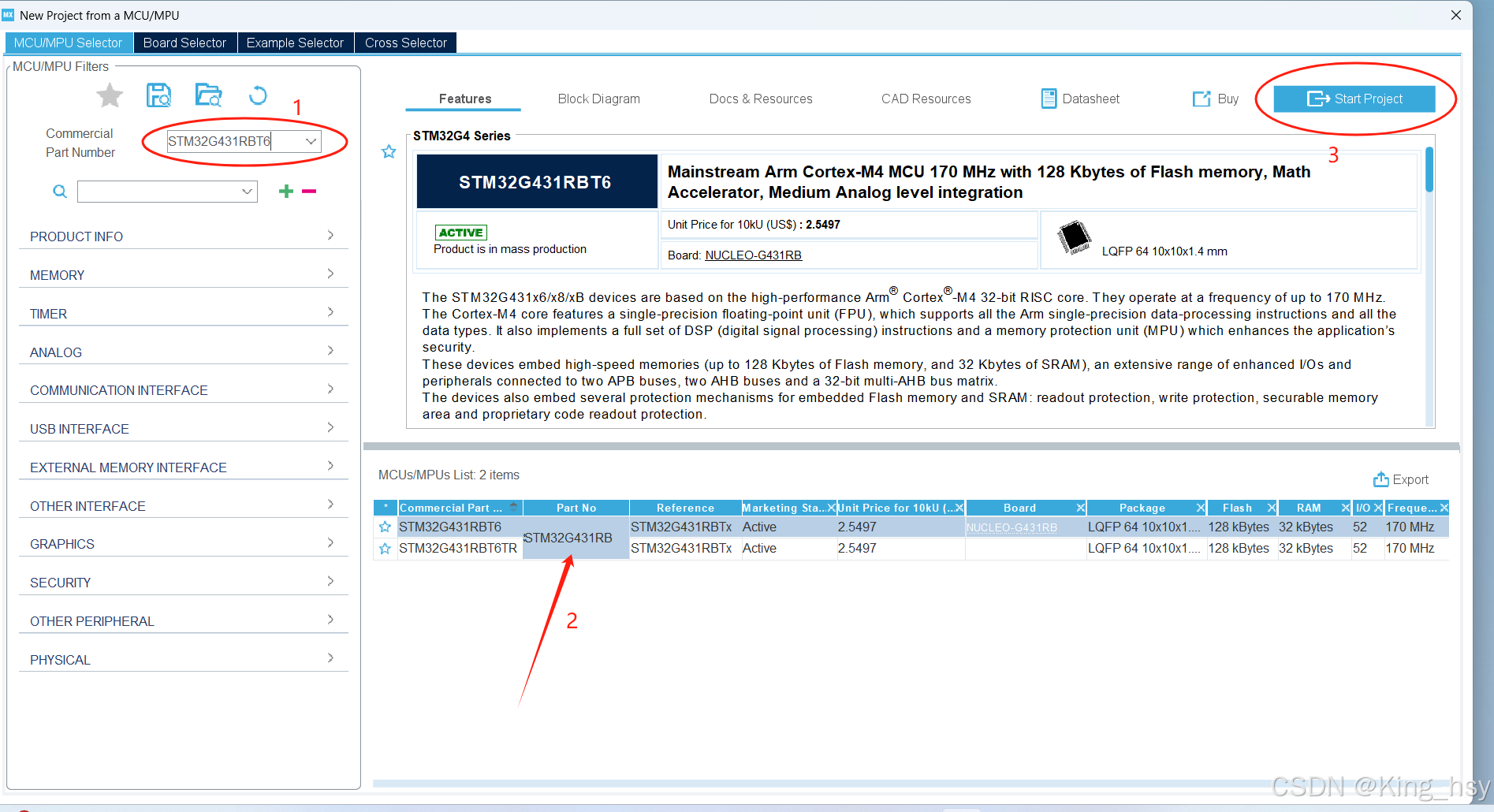This screenshot has height=812, width=1494.
Task: Expand SECURITY filter section
Action: point(183,582)
